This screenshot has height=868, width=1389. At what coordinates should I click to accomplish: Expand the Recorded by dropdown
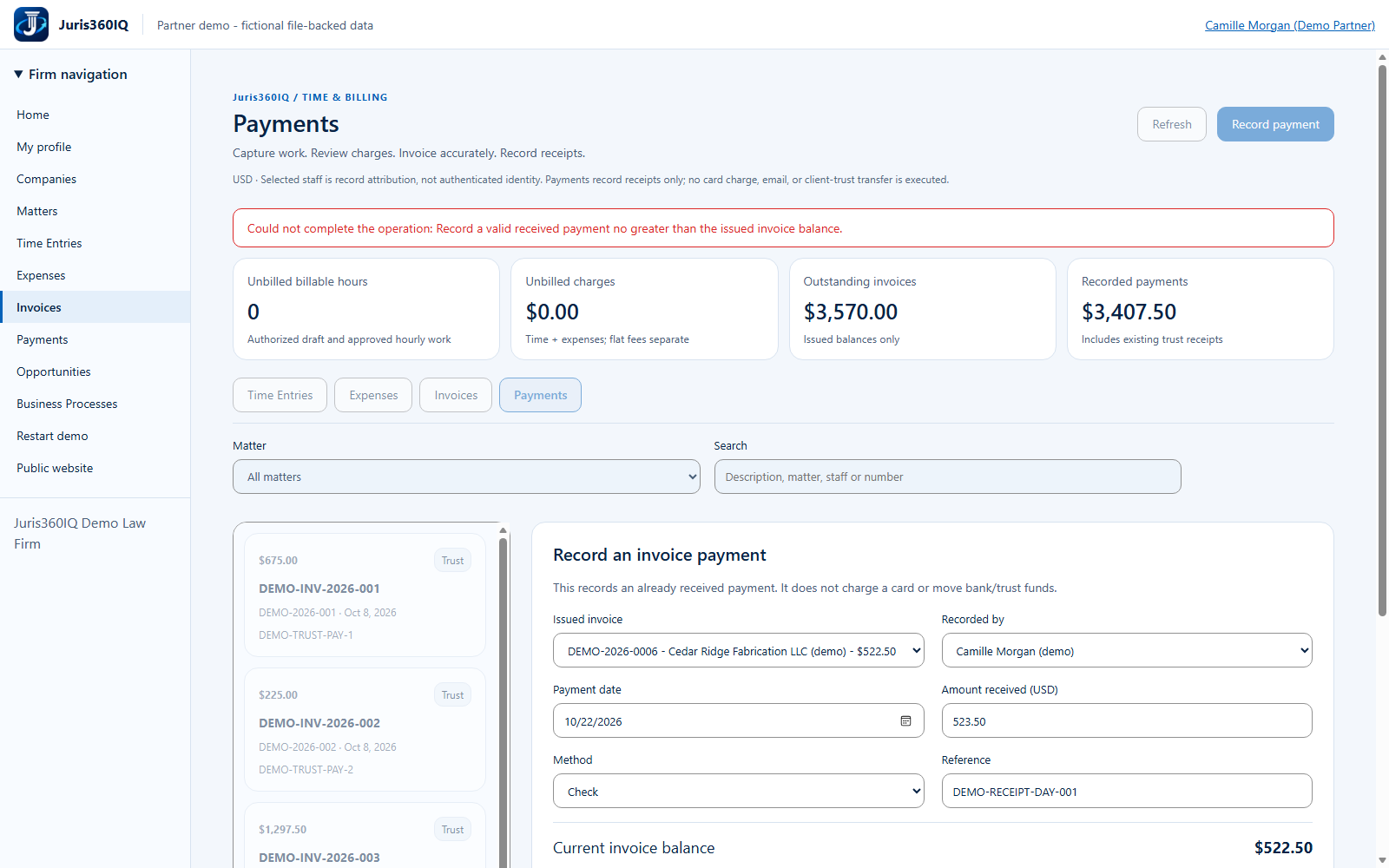[x=1127, y=651]
